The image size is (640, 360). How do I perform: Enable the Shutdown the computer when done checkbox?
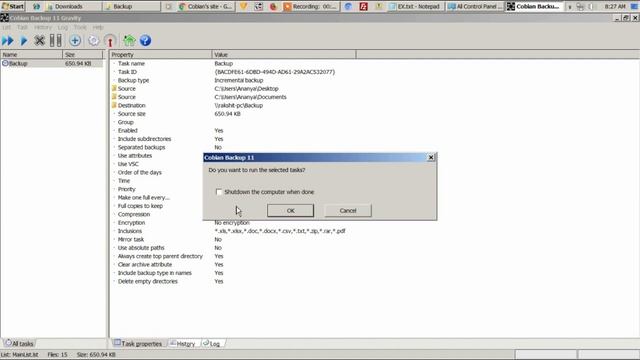(x=219, y=191)
